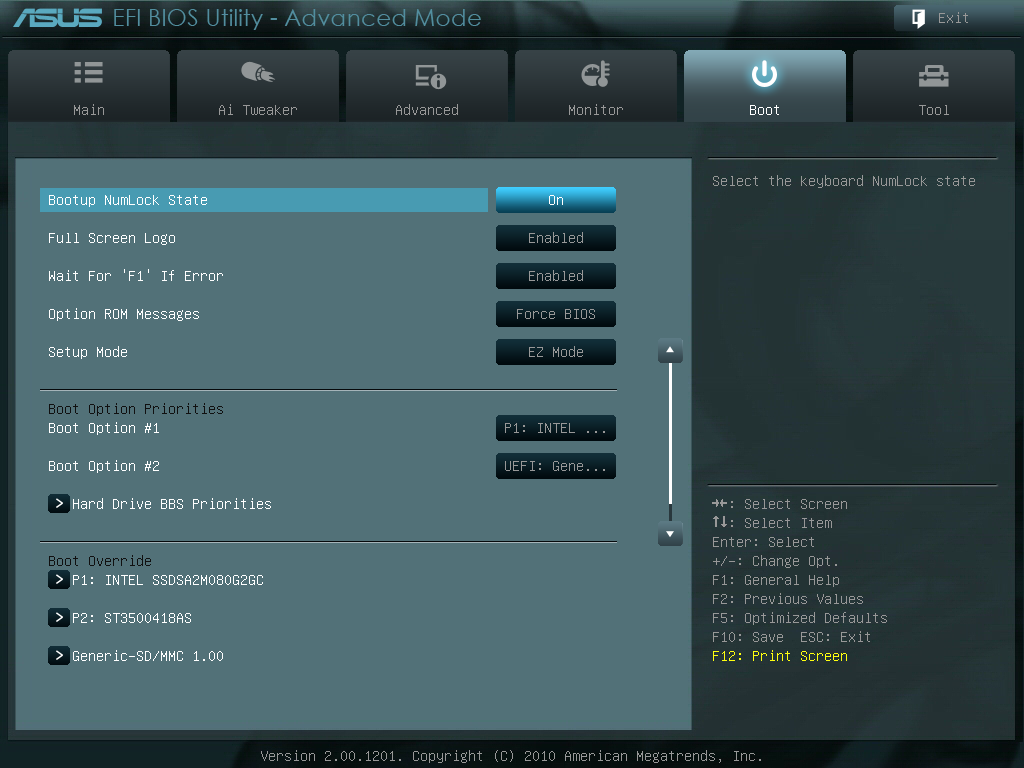Click Select Item key hint
1024x768 pixels.
click(772, 523)
